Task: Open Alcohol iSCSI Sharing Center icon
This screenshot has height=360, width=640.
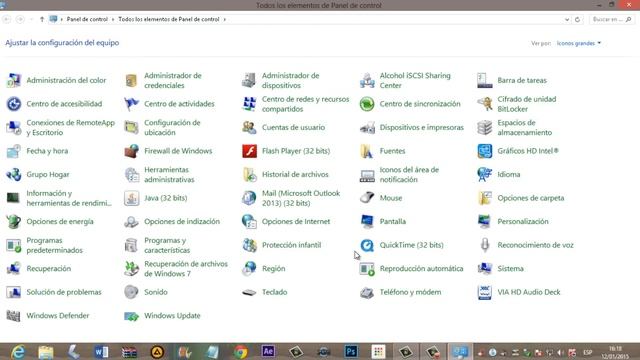Action: point(367,80)
